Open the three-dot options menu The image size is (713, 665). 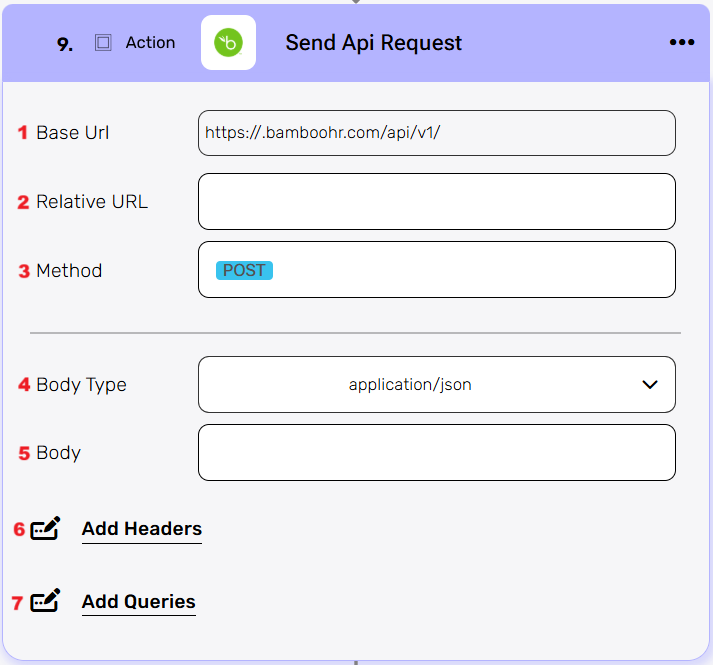pyautogui.click(x=681, y=43)
